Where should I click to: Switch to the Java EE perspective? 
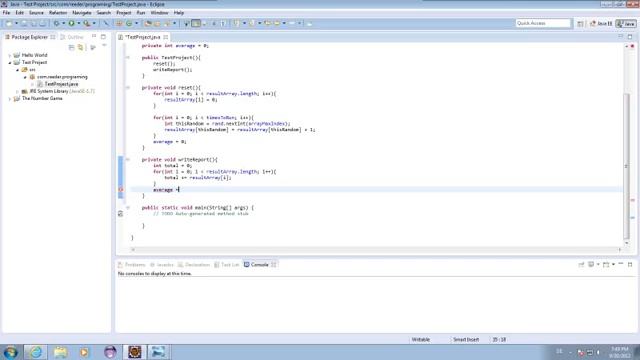tap(601, 24)
